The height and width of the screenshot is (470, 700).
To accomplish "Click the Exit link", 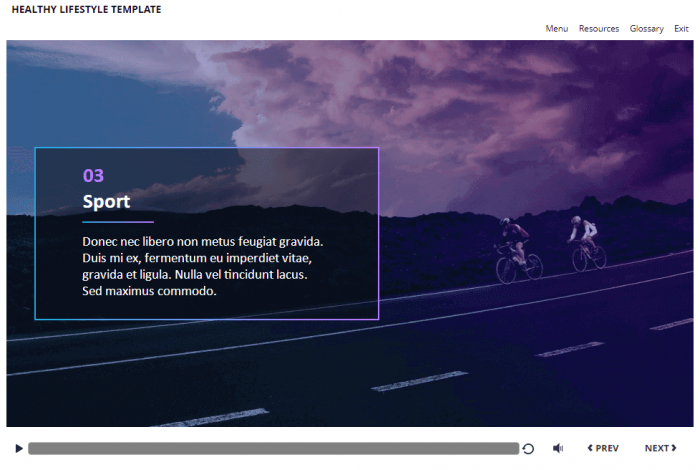I will [x=681, y=29].
